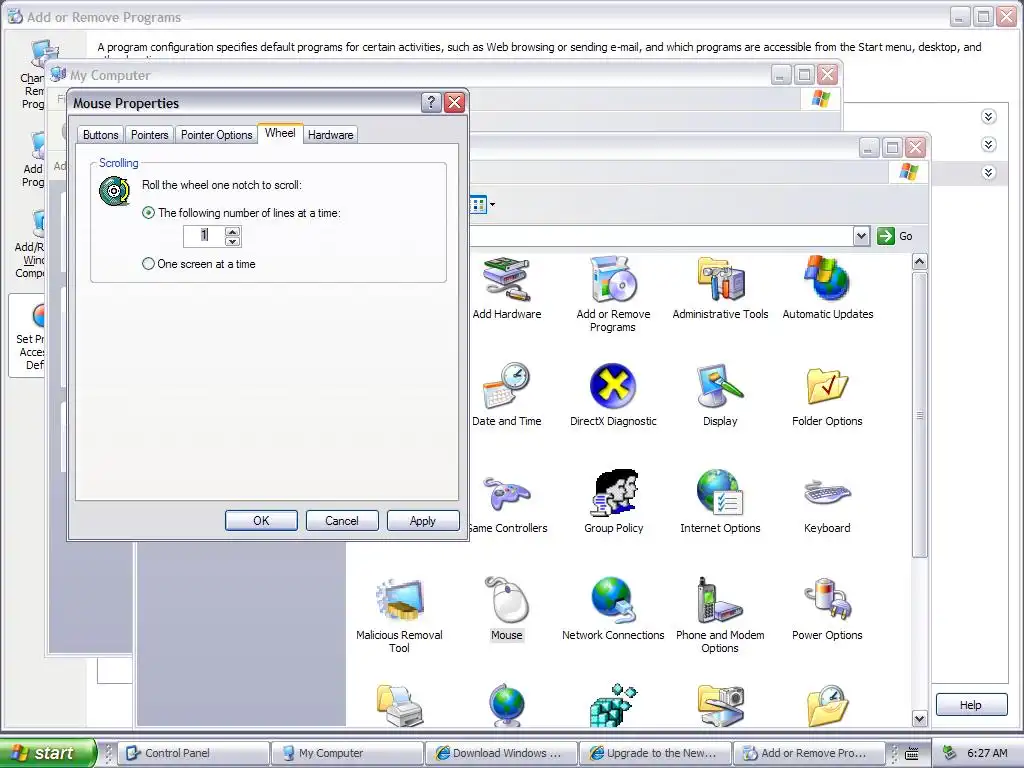Switch to 'Download Windows' taskbar button
The width and height of the screenshot is (1024, 768).
click(501, 753)
